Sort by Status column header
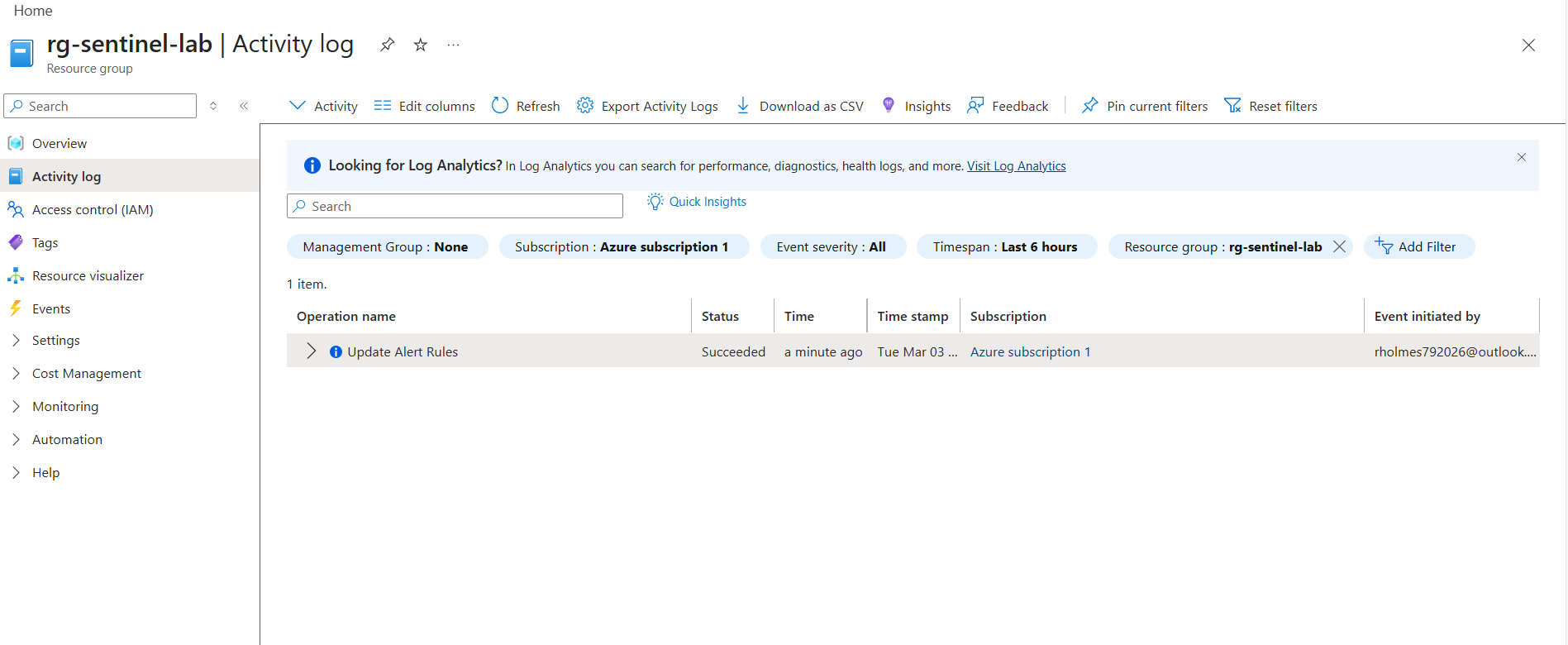Viewport: 1568px width, 645px height. pyautogui.click(x=720, y=317)
